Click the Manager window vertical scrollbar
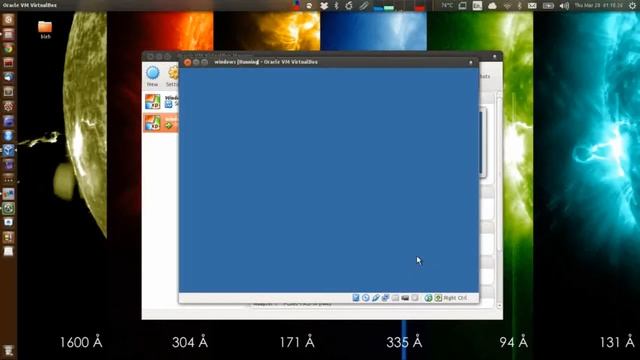 pyautogui.click(x=499, y=200)
